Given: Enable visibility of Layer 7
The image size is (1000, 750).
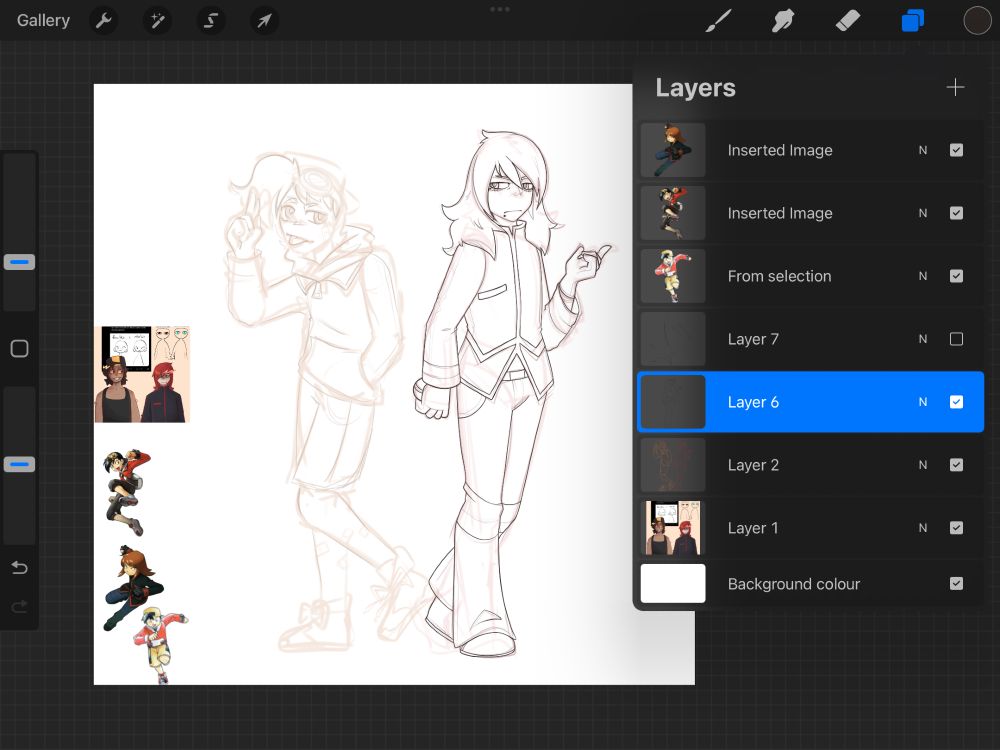Looking at the screenshot, I should [956, 339].
